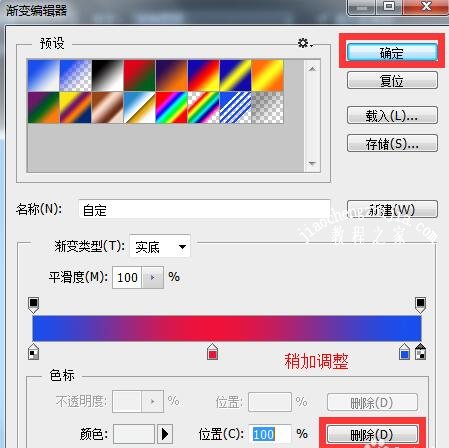Choose the black to white gradient preset

click(108, 75)
